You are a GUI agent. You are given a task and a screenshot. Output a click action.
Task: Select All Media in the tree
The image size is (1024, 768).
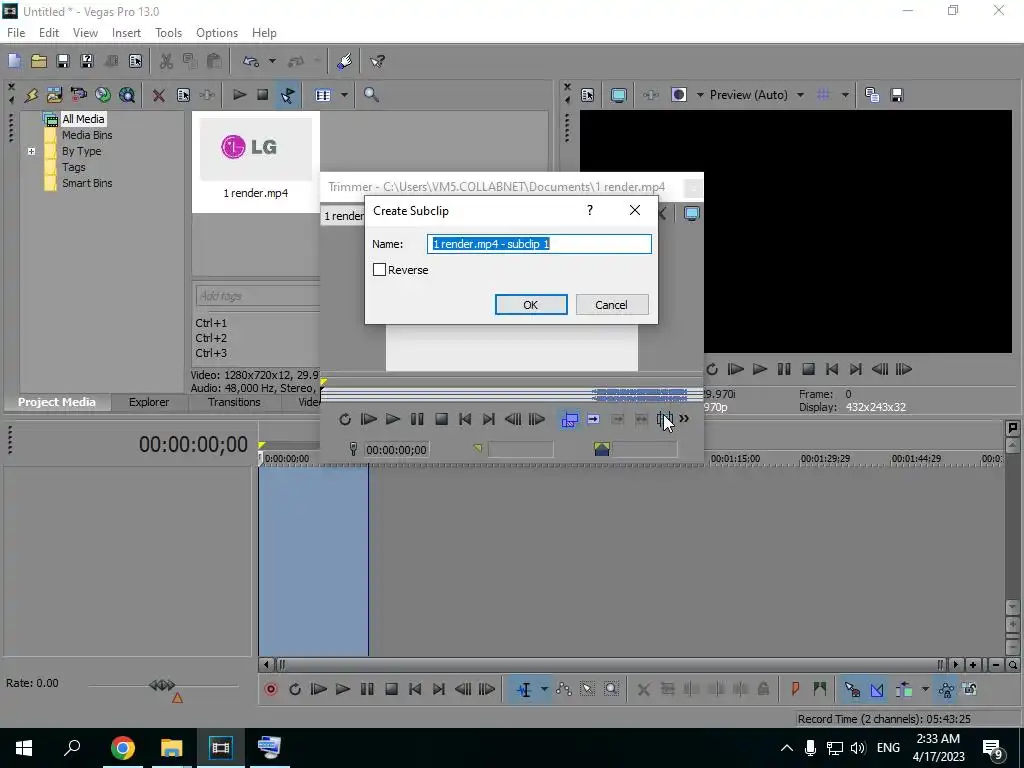click(x=83, y=119)
